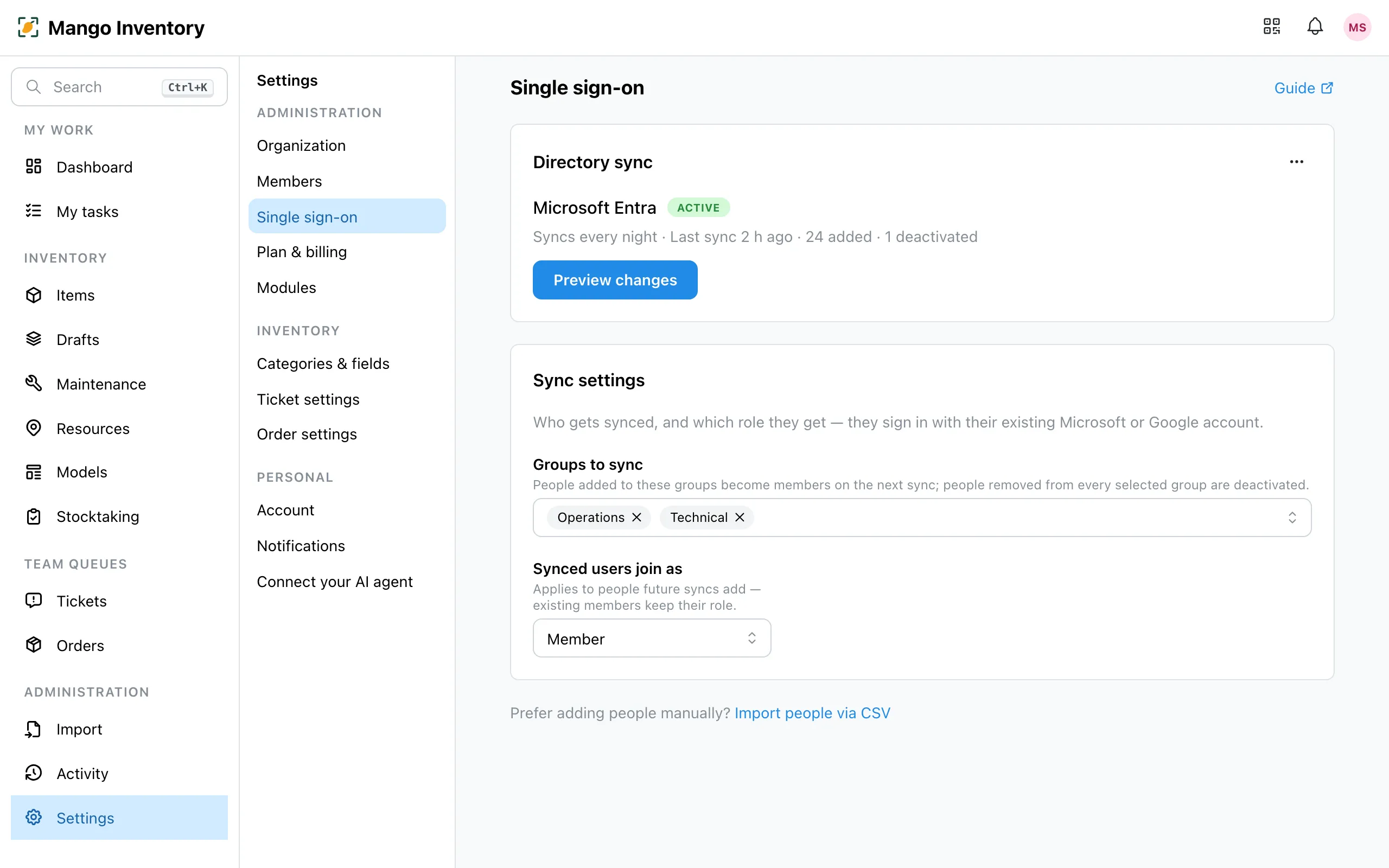Viewport: 1389px width, 868px height.
Task: Go to My tasks in the sidebar
Action: point(119,211)
